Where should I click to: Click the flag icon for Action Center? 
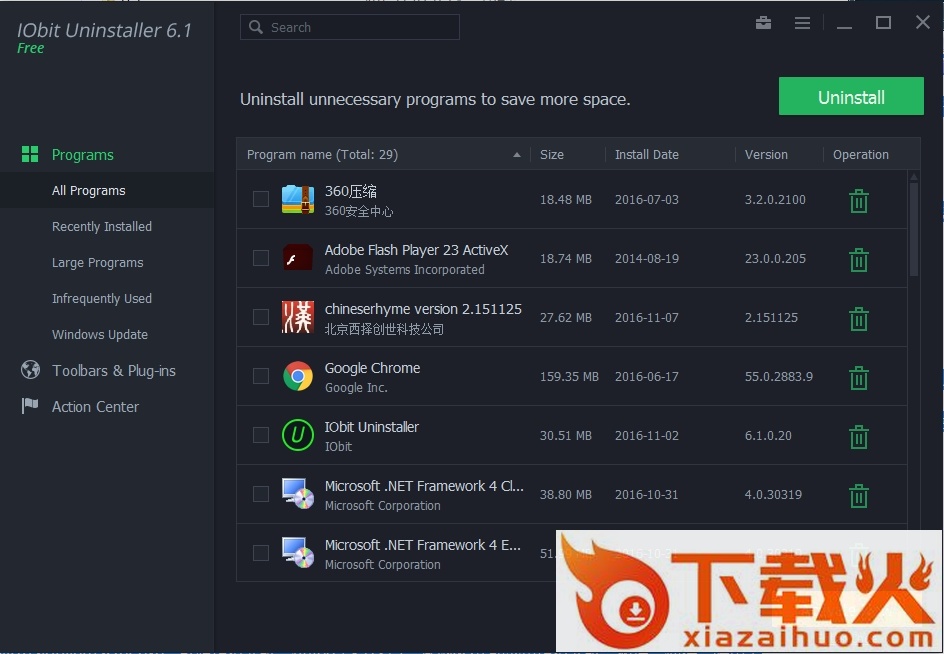pyautogui.click(x=30, y=405)
